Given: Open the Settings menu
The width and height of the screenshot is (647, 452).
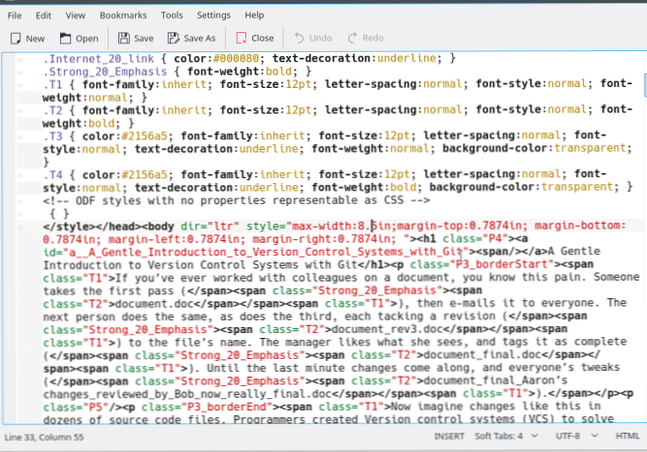Looking at the screenshot, I should point(213,15).
